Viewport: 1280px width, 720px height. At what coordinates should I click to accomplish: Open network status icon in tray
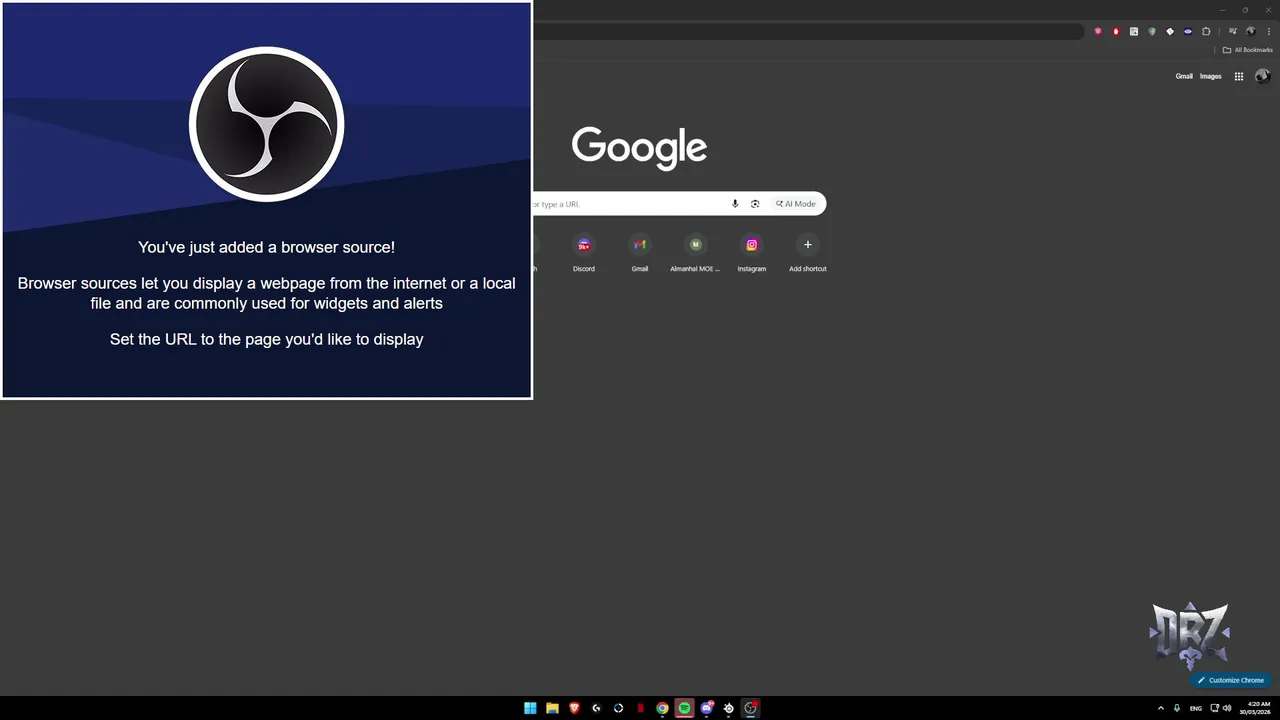1215,708
